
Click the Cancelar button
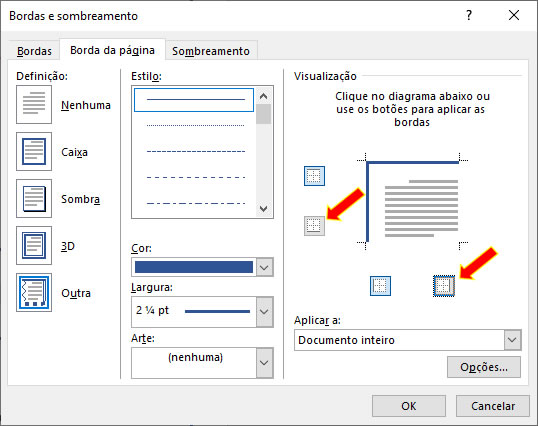point(493,406)
